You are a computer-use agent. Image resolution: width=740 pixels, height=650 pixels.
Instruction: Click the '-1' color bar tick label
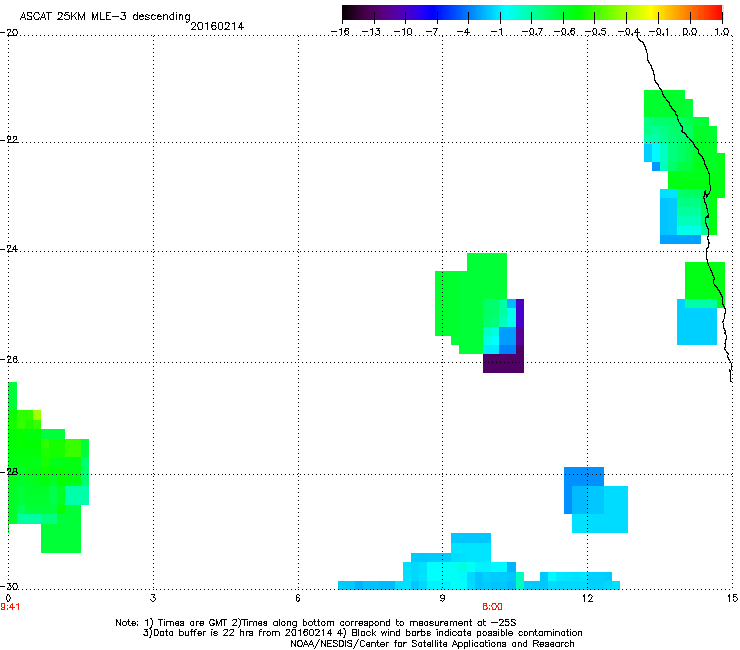[497, 32]
